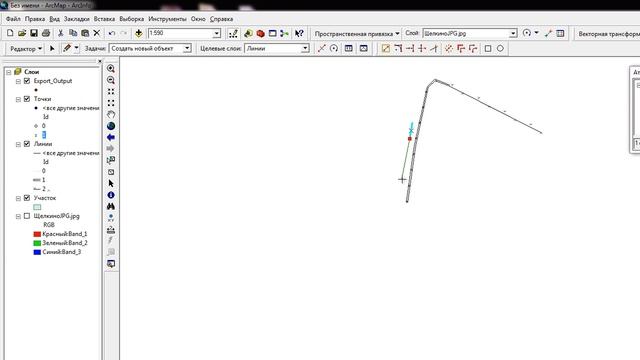Open the Файл menu

coord(13,19)
